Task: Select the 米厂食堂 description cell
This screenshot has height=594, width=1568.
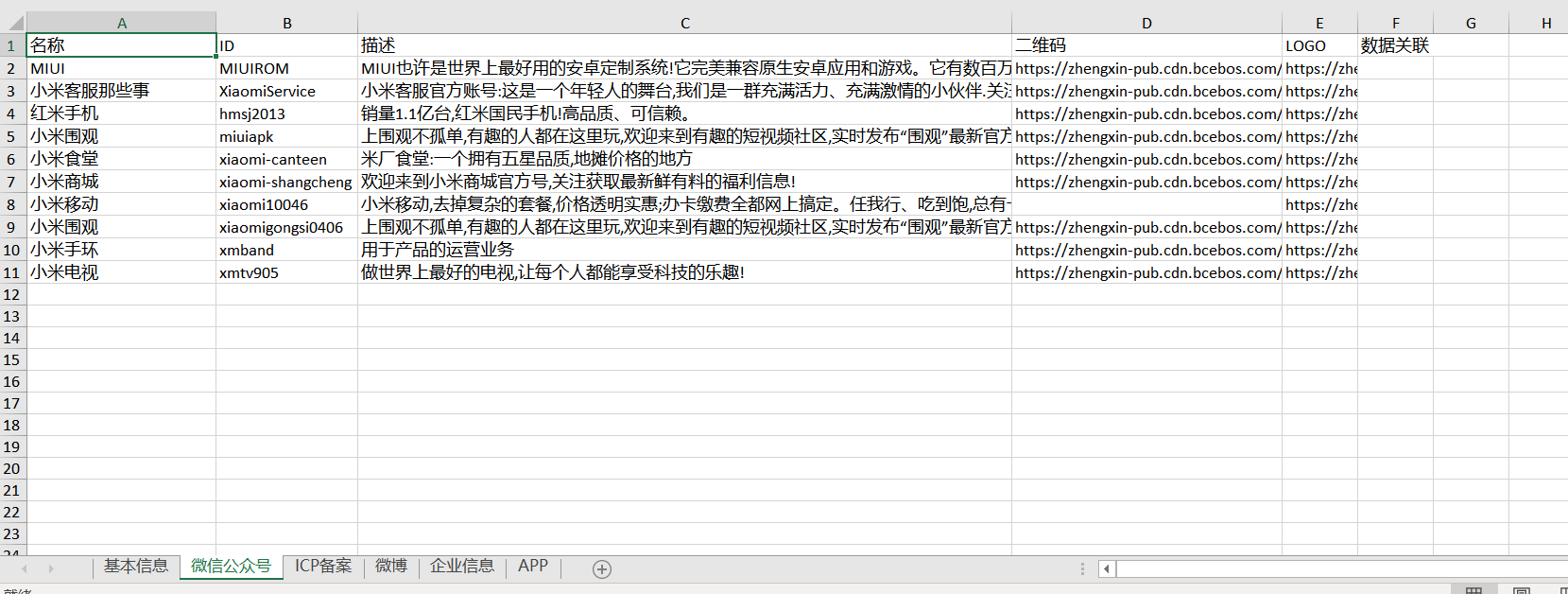Action: pos(685,159)
